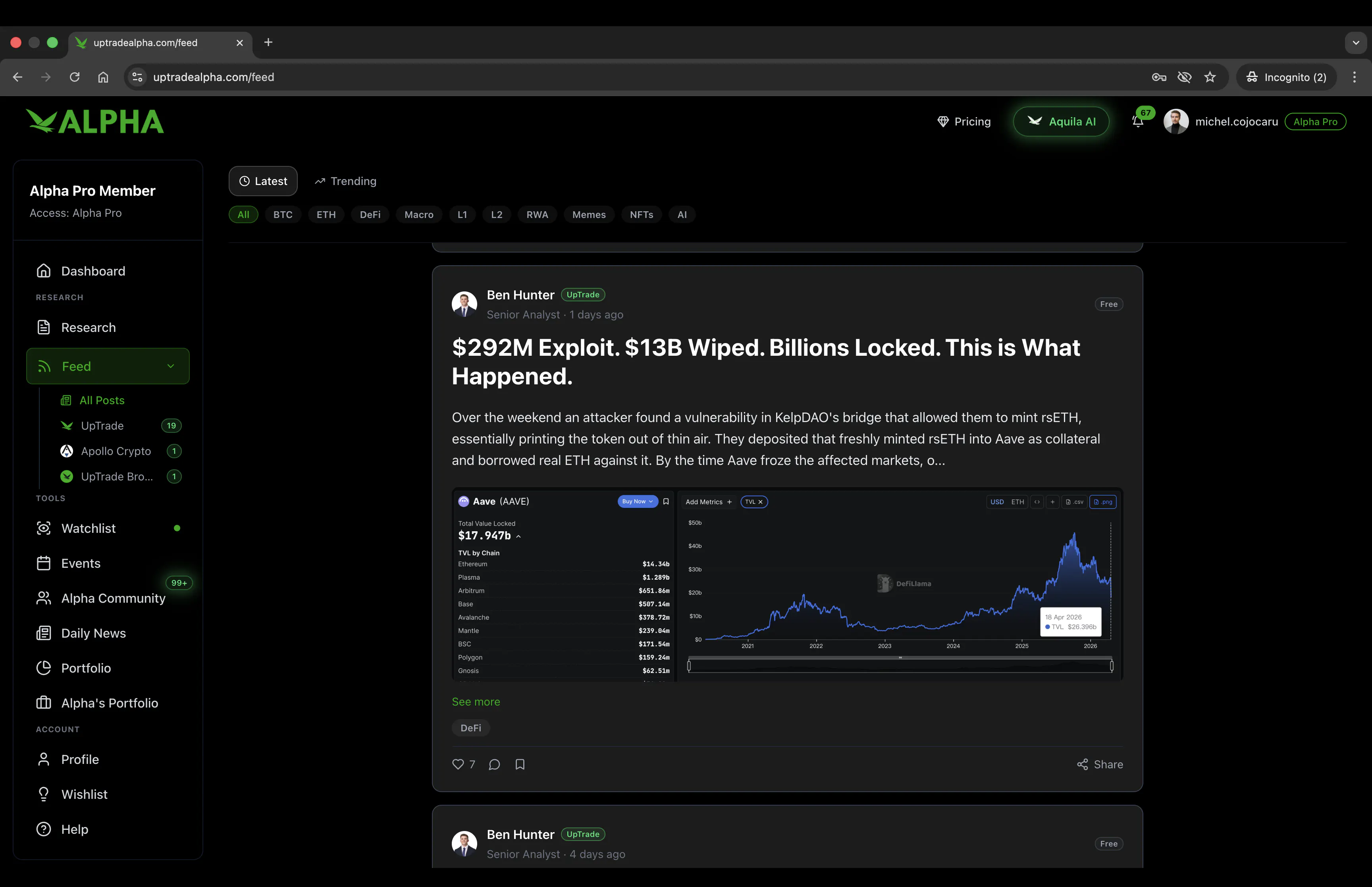The width and height of the screenshot is (1372, 887).
Task: Share the $292M Exploit post
Action: pos(1100,764)
